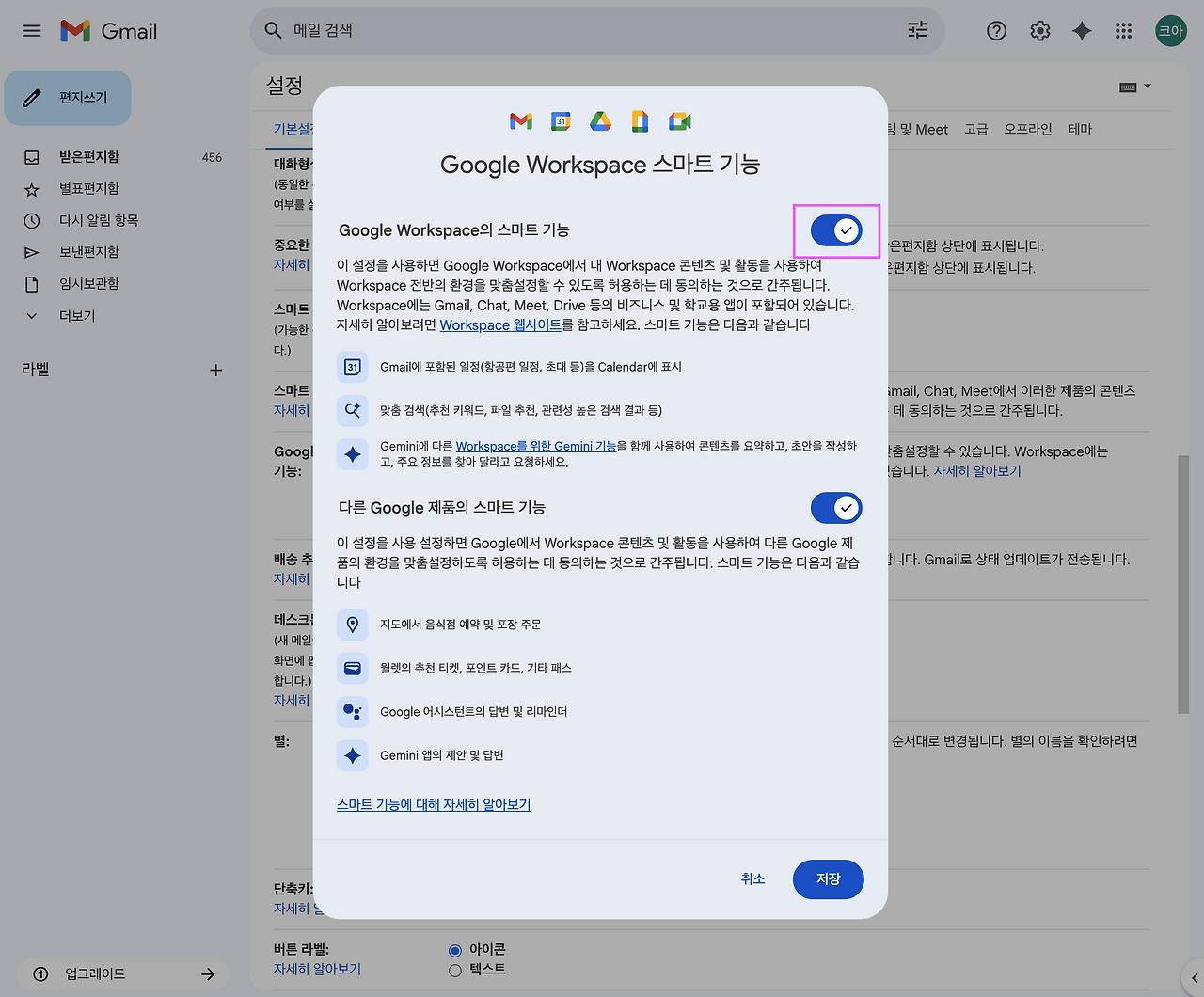Disable the Google Workspace 스마트 기능 toggle
Image resolution: width=1204 pixels, height=997 pixels.
pos(836,230)
